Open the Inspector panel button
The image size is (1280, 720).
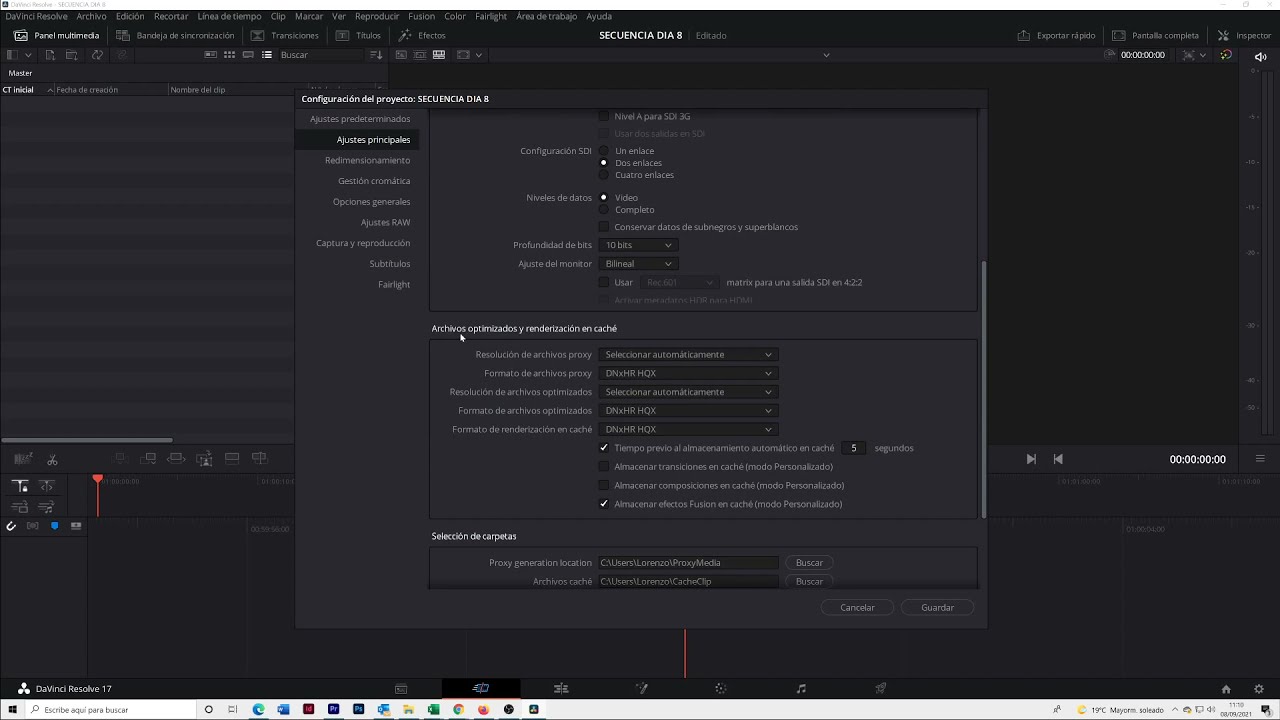tap(1244, 35)
